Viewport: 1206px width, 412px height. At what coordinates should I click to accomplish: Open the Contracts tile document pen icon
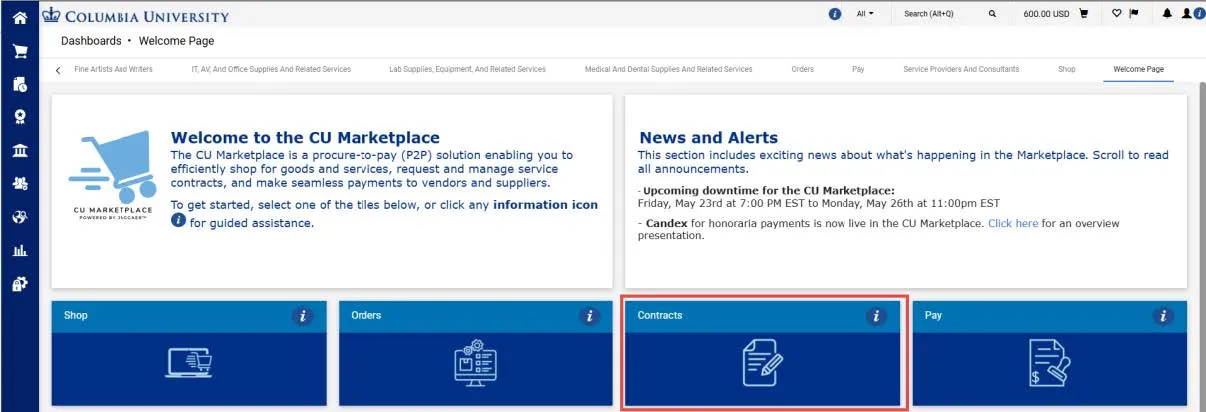pyautogui.click(x=762, y=364)
